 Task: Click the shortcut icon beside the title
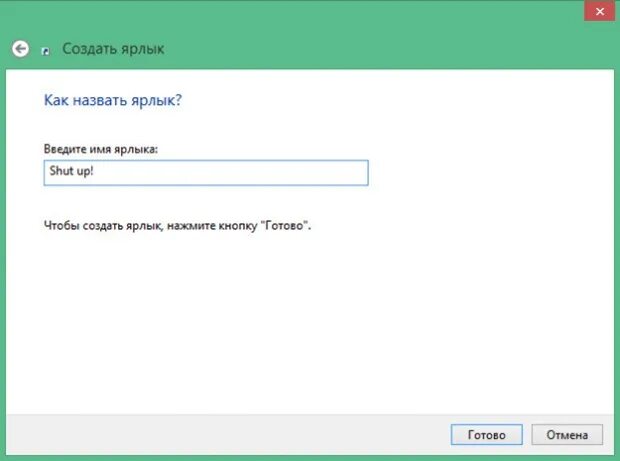(46, 51)
